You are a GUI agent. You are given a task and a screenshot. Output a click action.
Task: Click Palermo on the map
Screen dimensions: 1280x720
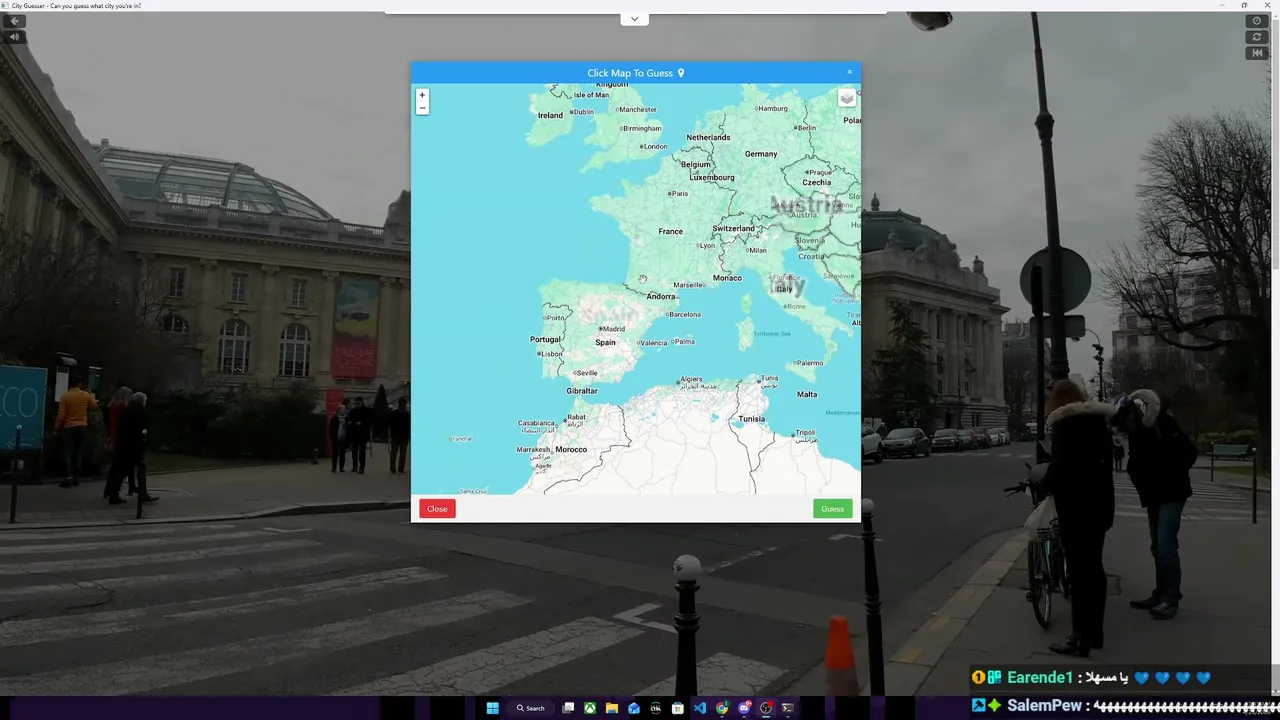[x=808, y=363]
